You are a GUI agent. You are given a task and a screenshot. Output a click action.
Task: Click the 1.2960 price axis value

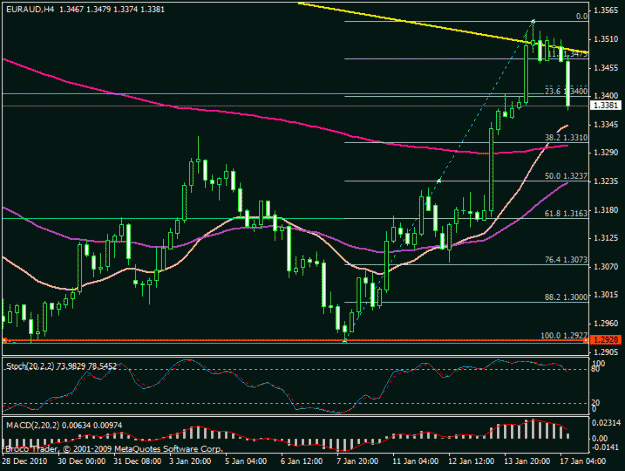tap(606, 323)
